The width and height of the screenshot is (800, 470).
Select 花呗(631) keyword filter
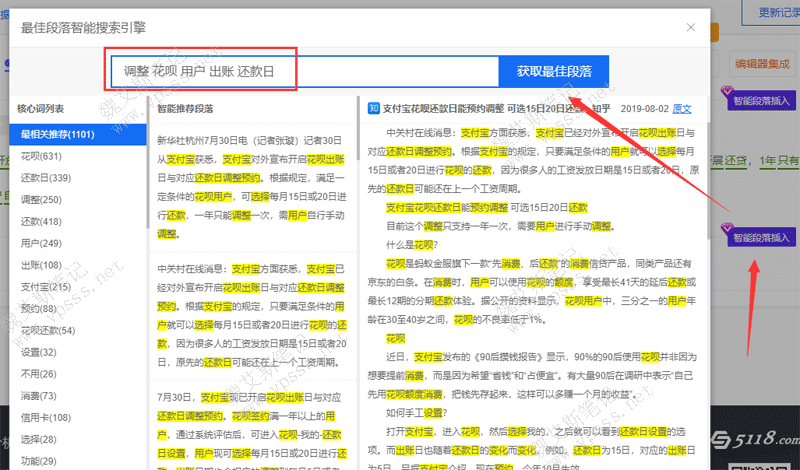point(41,156)
